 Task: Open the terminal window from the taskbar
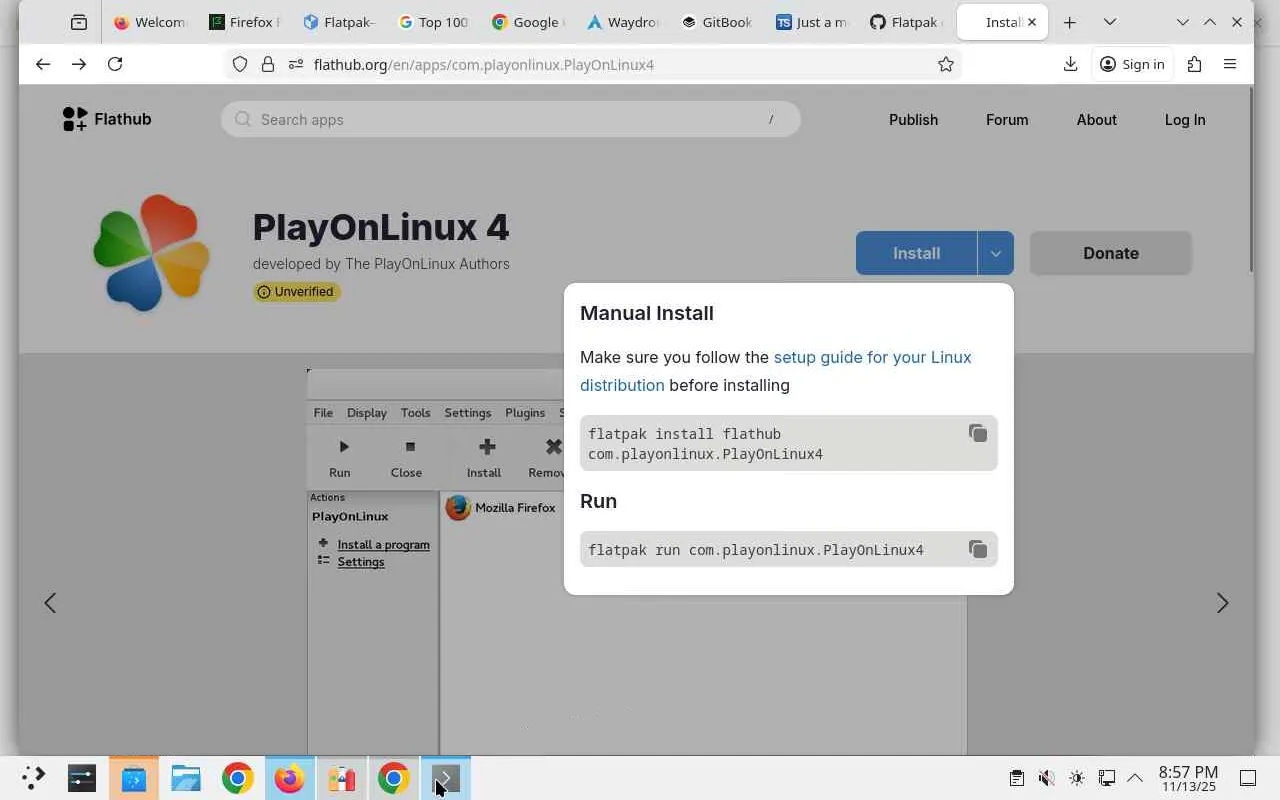[x=446, y=778]
